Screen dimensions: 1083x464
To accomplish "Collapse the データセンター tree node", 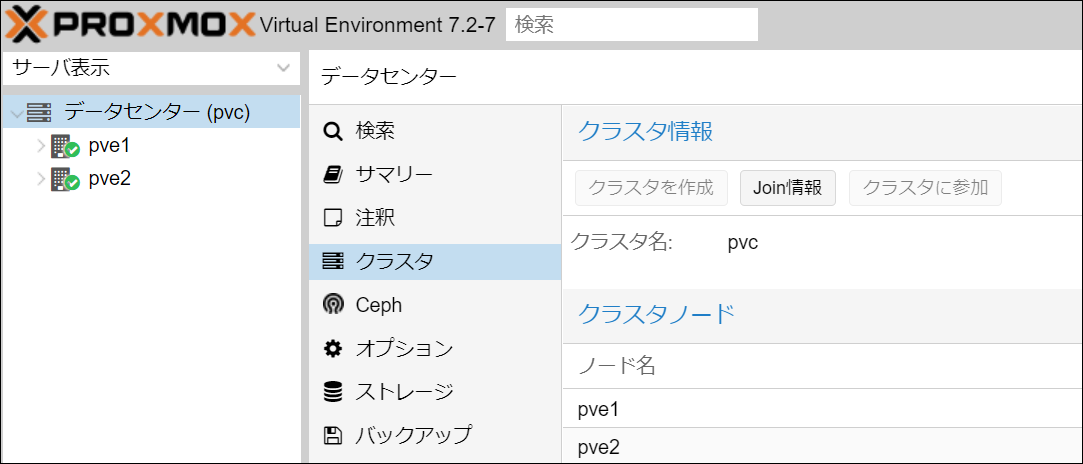I will 15,113.
